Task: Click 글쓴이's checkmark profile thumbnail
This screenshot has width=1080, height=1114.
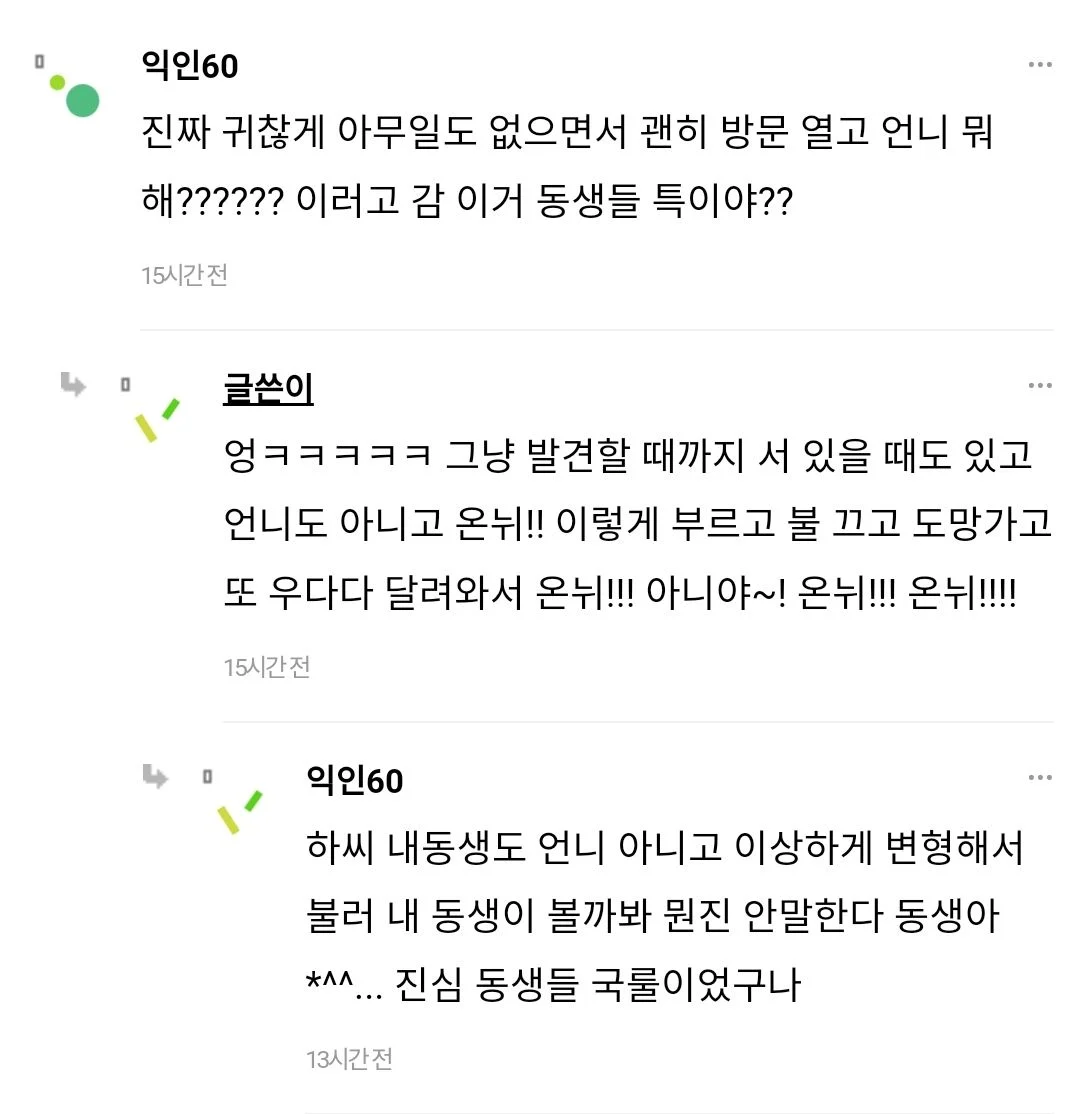Action: click(160, 417)
